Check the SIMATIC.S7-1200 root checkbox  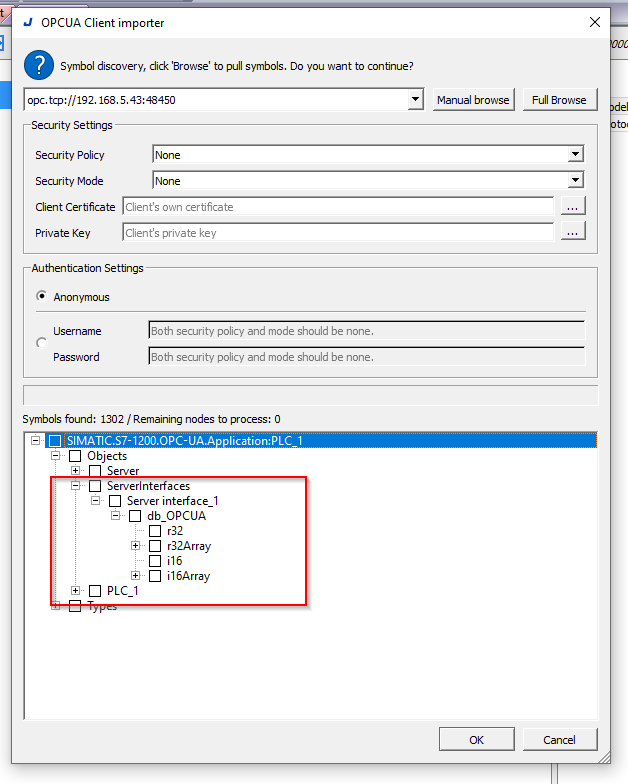point(55,440)
